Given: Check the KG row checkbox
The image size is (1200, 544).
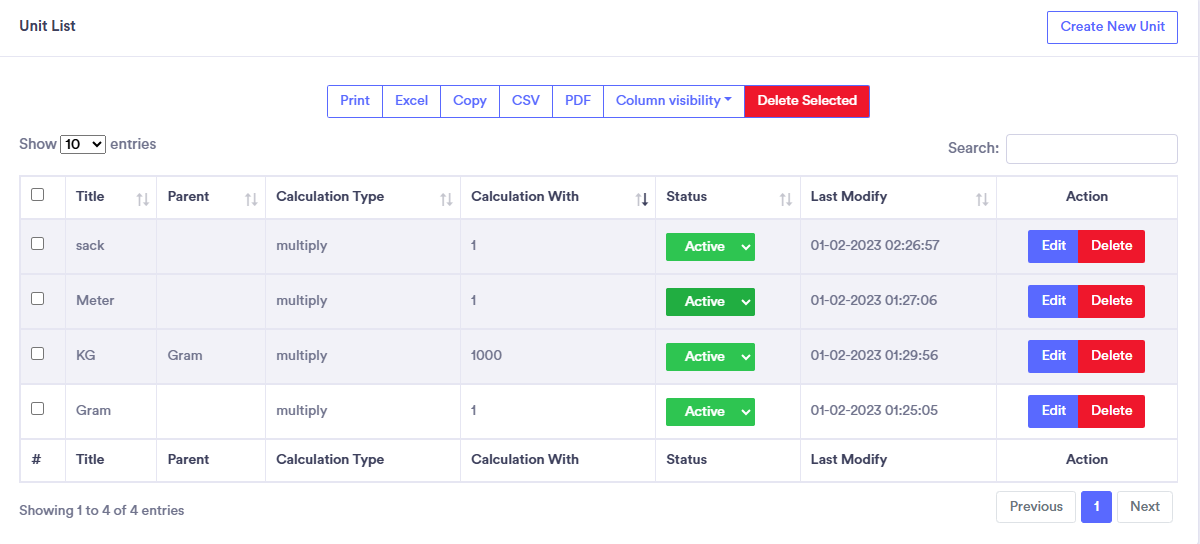Looking at the screenshot, I should [x=38, y=353].
